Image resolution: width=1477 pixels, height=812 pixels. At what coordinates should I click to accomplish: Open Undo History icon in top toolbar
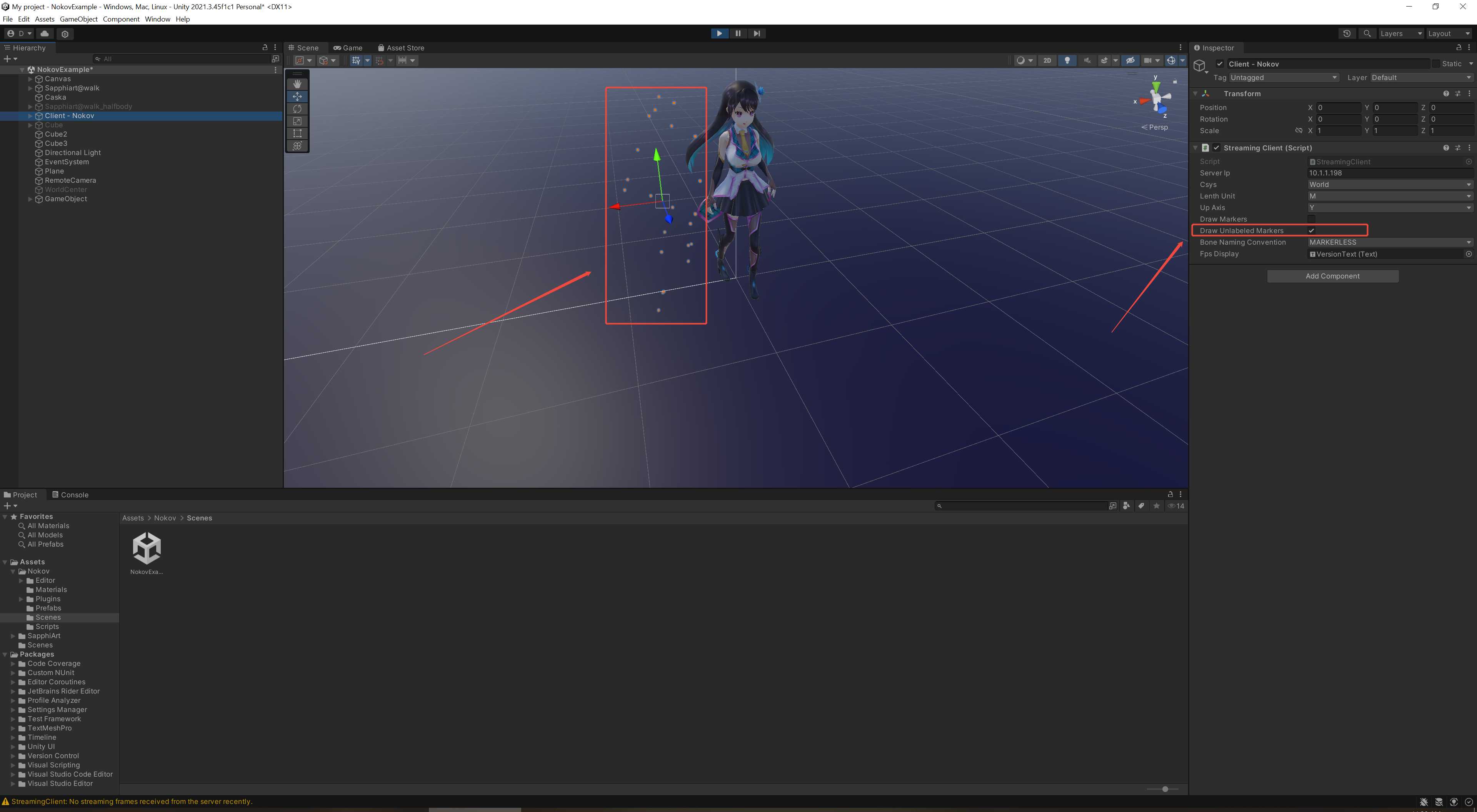pyautogui.click(x=1346, y=33)
